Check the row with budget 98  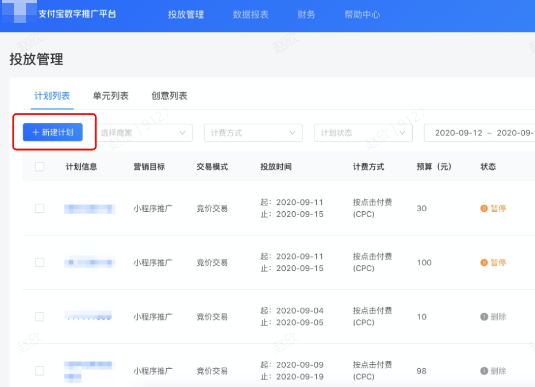(x=40, y=371)
